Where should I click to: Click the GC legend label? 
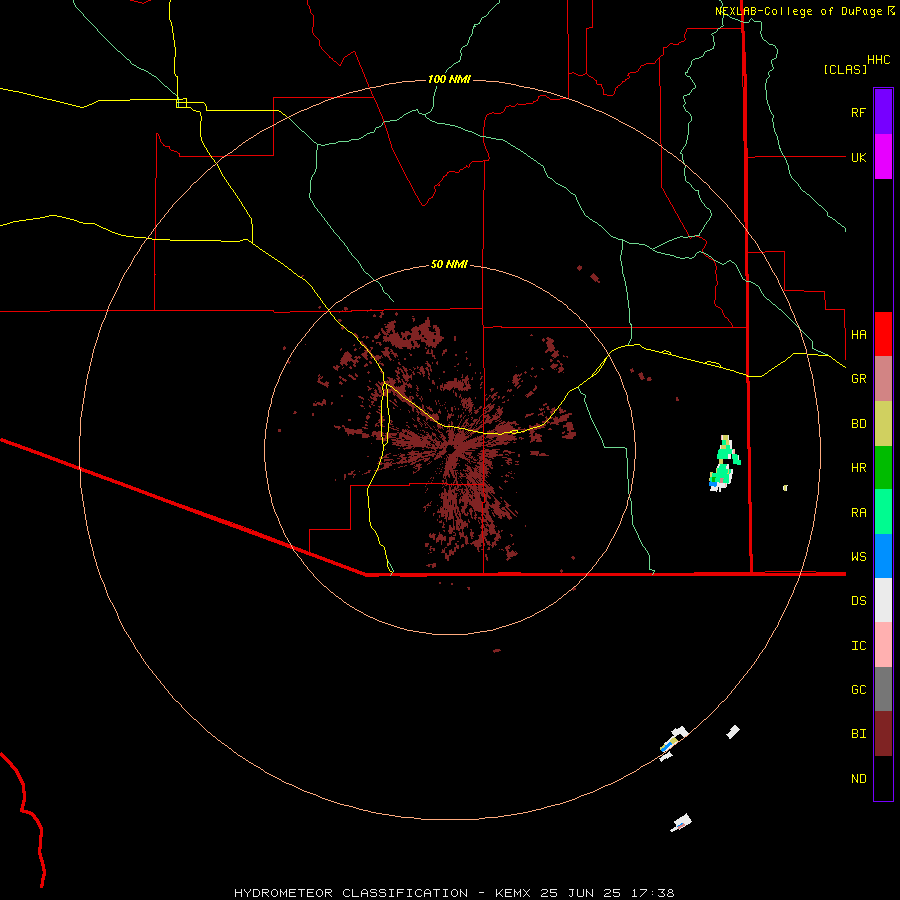858,690
